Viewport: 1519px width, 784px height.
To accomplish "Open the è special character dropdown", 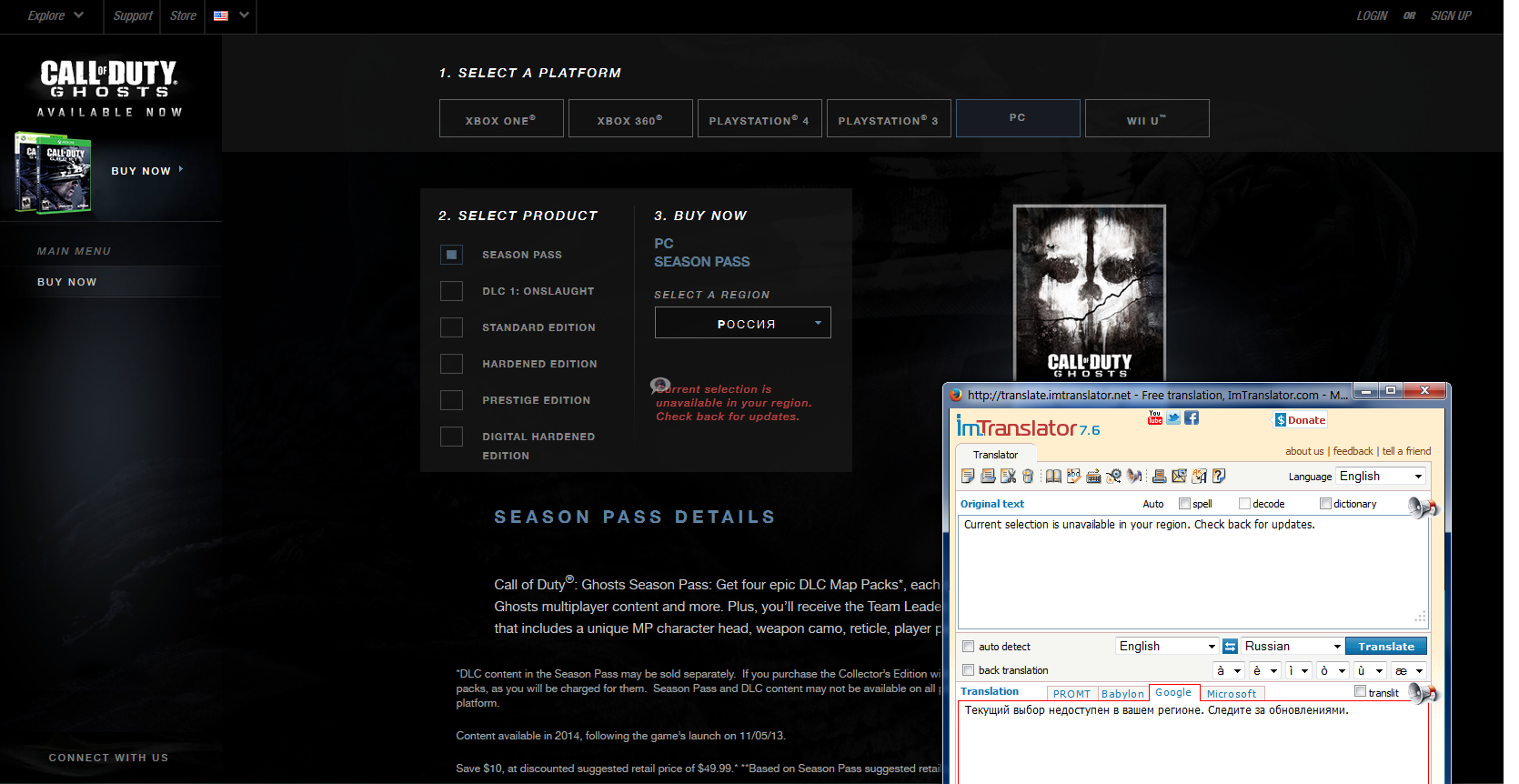I will (1264, 670).
